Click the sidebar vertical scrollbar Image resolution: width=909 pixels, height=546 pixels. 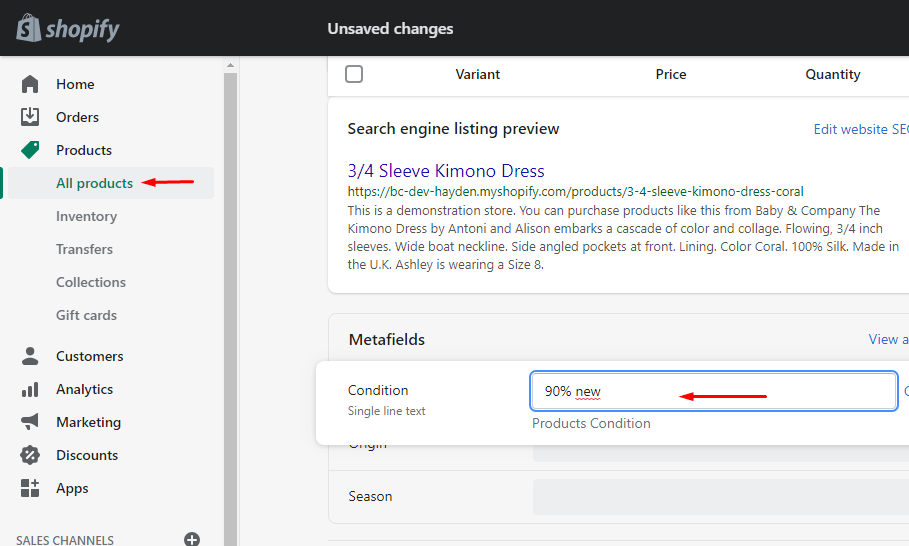[230, 300]
